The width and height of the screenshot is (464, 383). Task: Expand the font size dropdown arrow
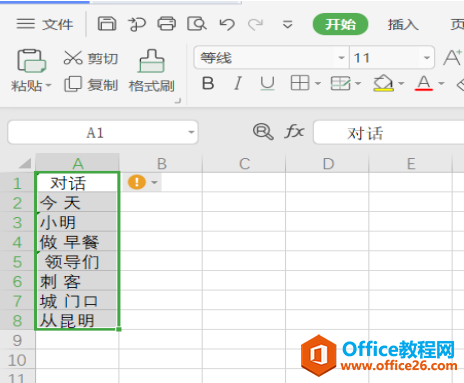[x=427, y=58]
